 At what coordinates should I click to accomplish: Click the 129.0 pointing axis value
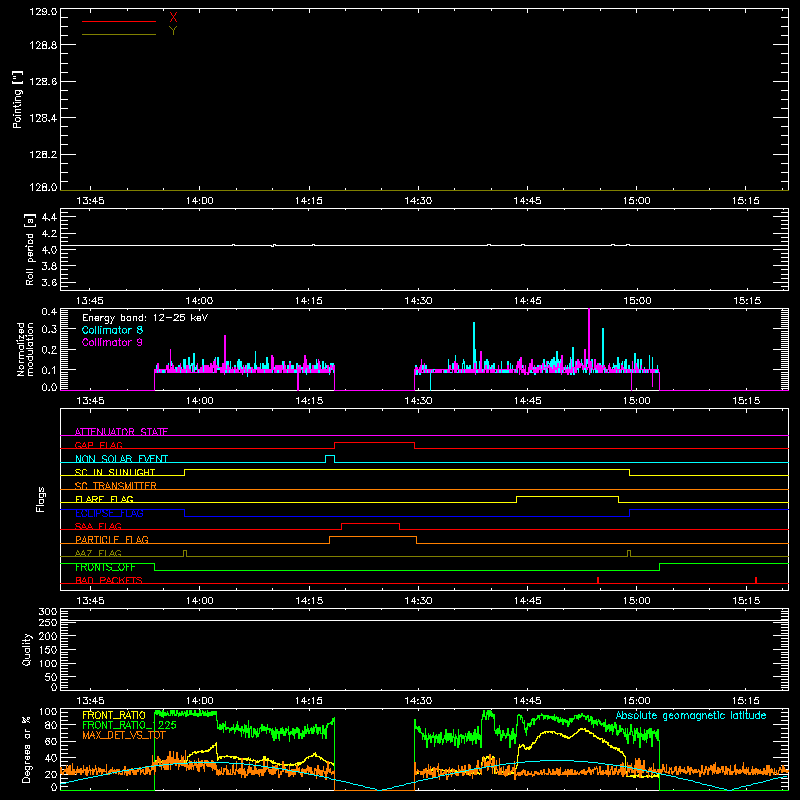pos(43,12)
